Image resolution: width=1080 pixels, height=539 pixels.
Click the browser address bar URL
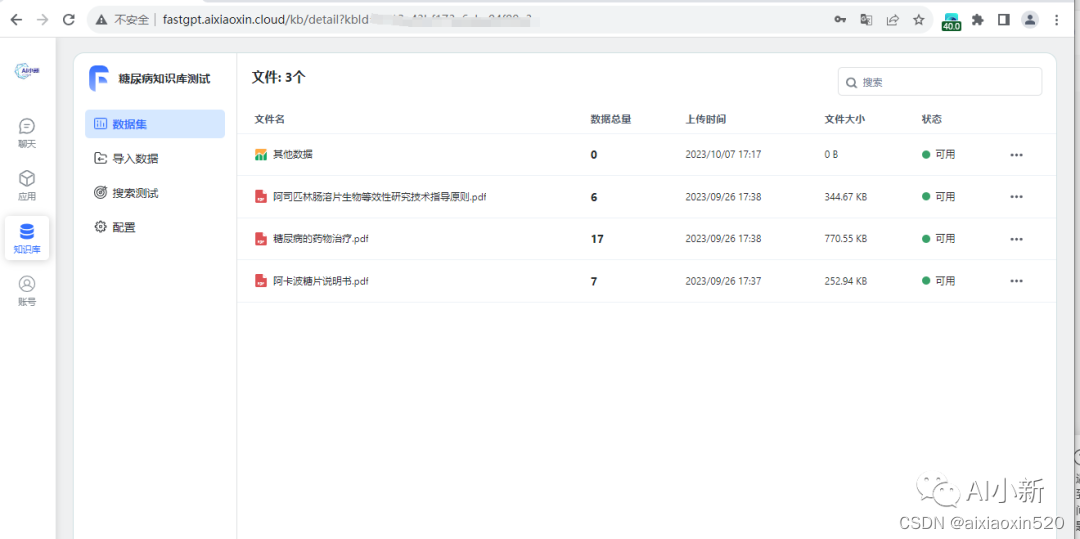pyautogui.click(x=347, y=20)
